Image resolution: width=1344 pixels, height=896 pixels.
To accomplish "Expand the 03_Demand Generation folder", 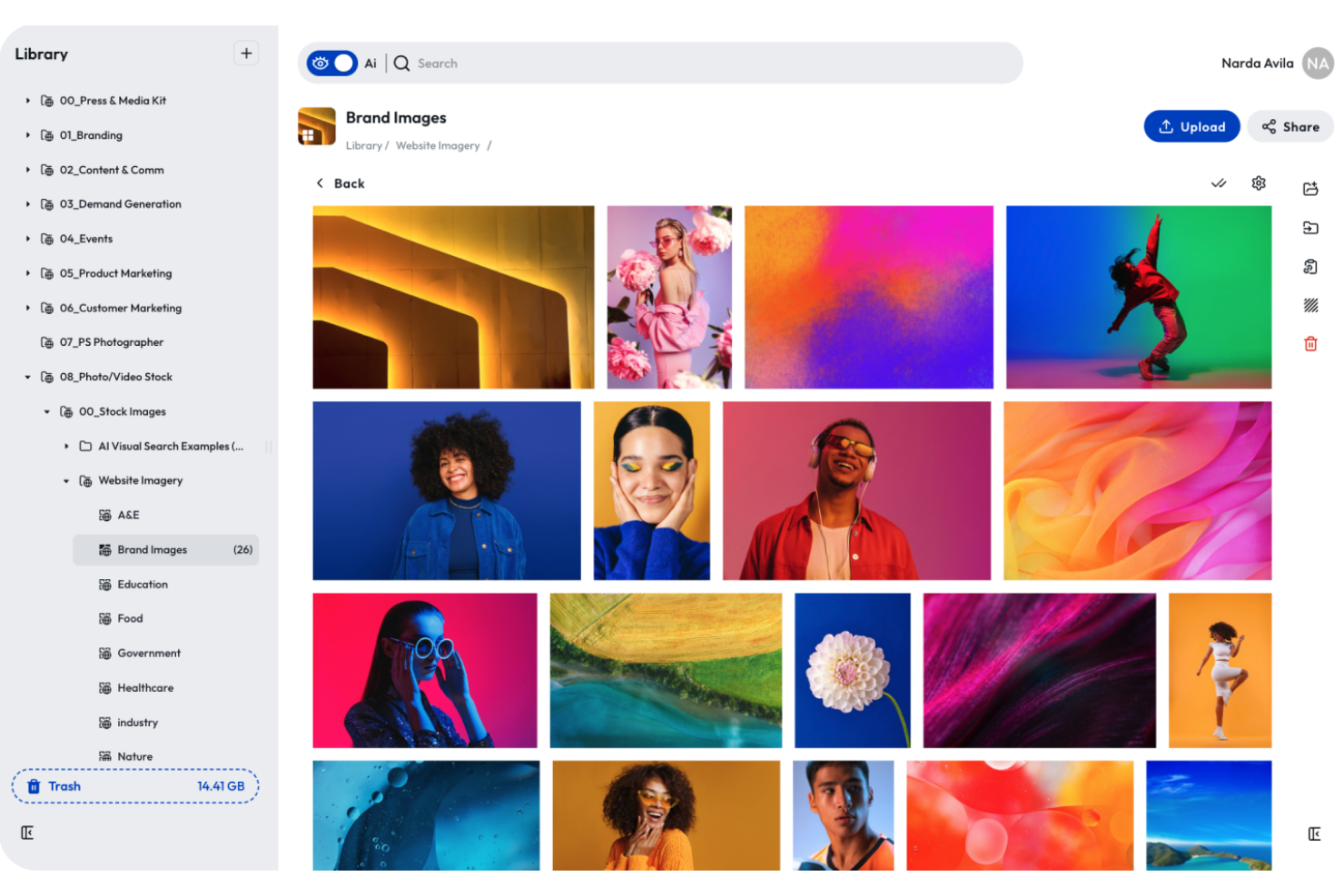I will tap(27, 204).
